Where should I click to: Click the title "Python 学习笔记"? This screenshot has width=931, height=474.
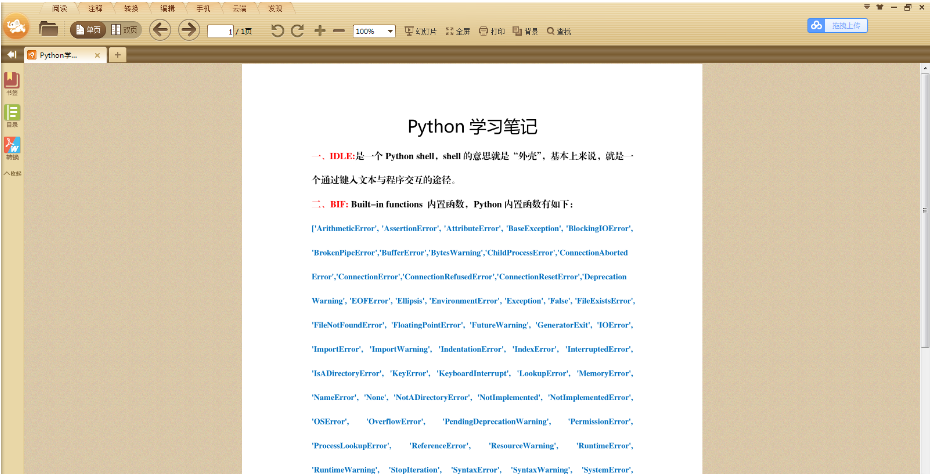(x=472, y=127)
